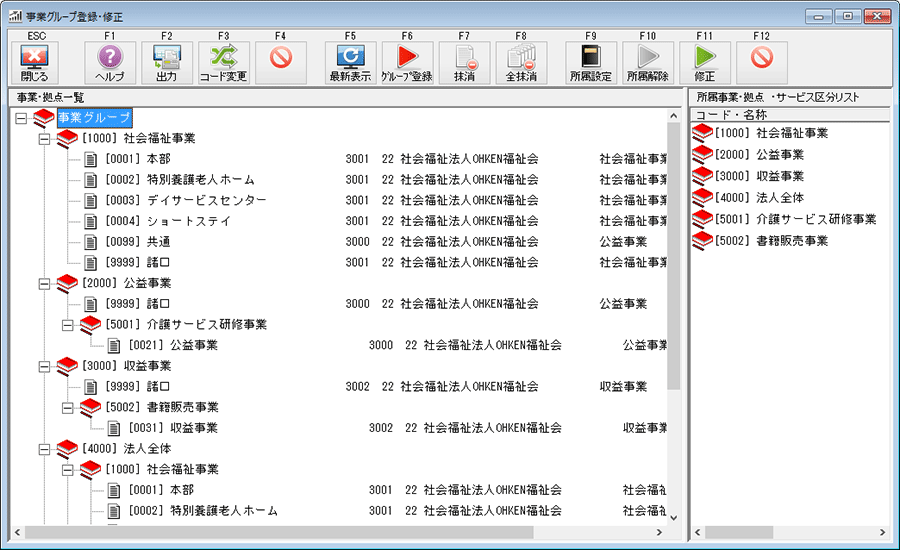Click document icon next to [0021] 公益事業
This screenshot has height=550, width=900.
pyautogui.click(x=114, y=345)
